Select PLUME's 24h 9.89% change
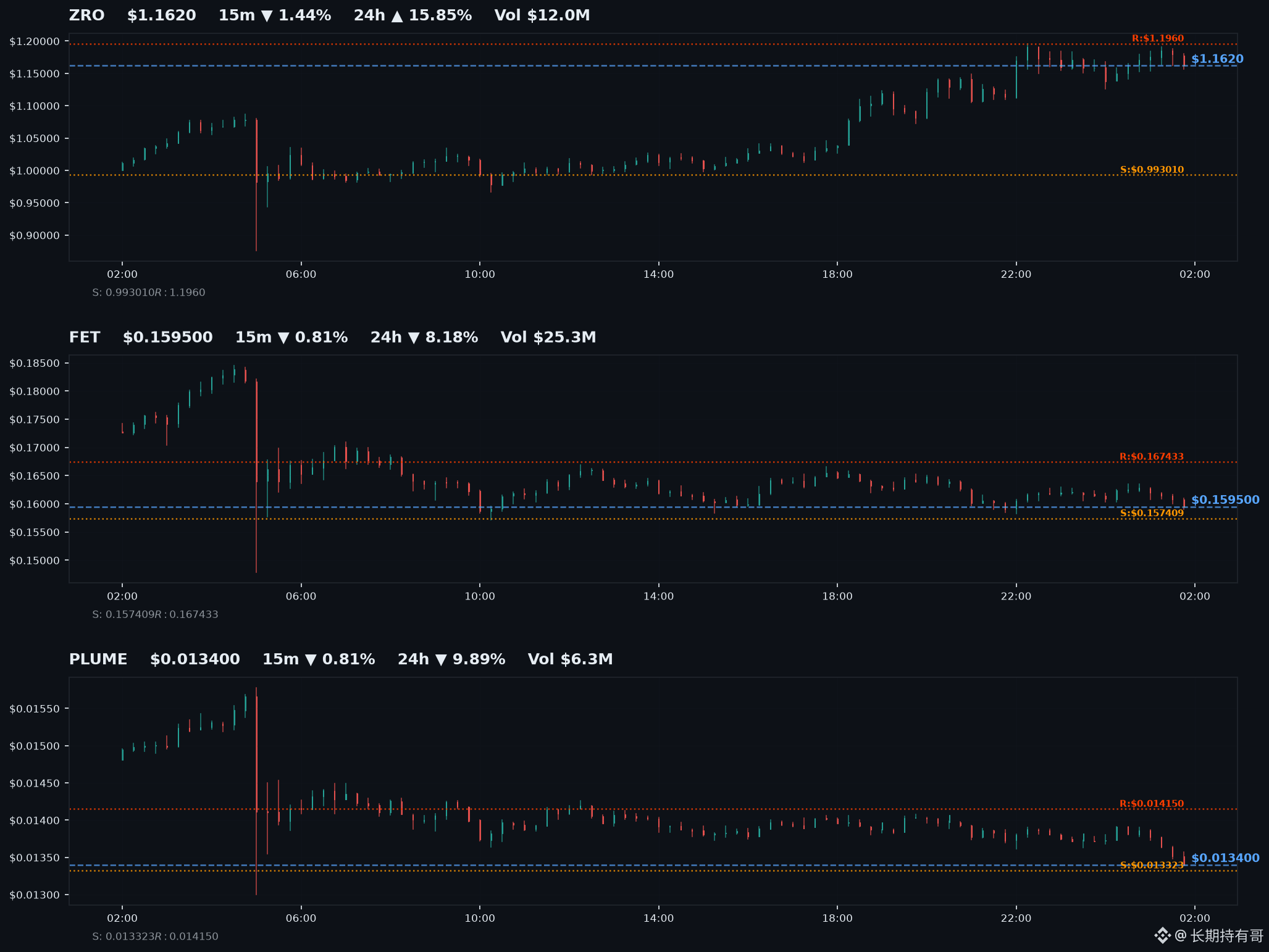 coord(451,659)
